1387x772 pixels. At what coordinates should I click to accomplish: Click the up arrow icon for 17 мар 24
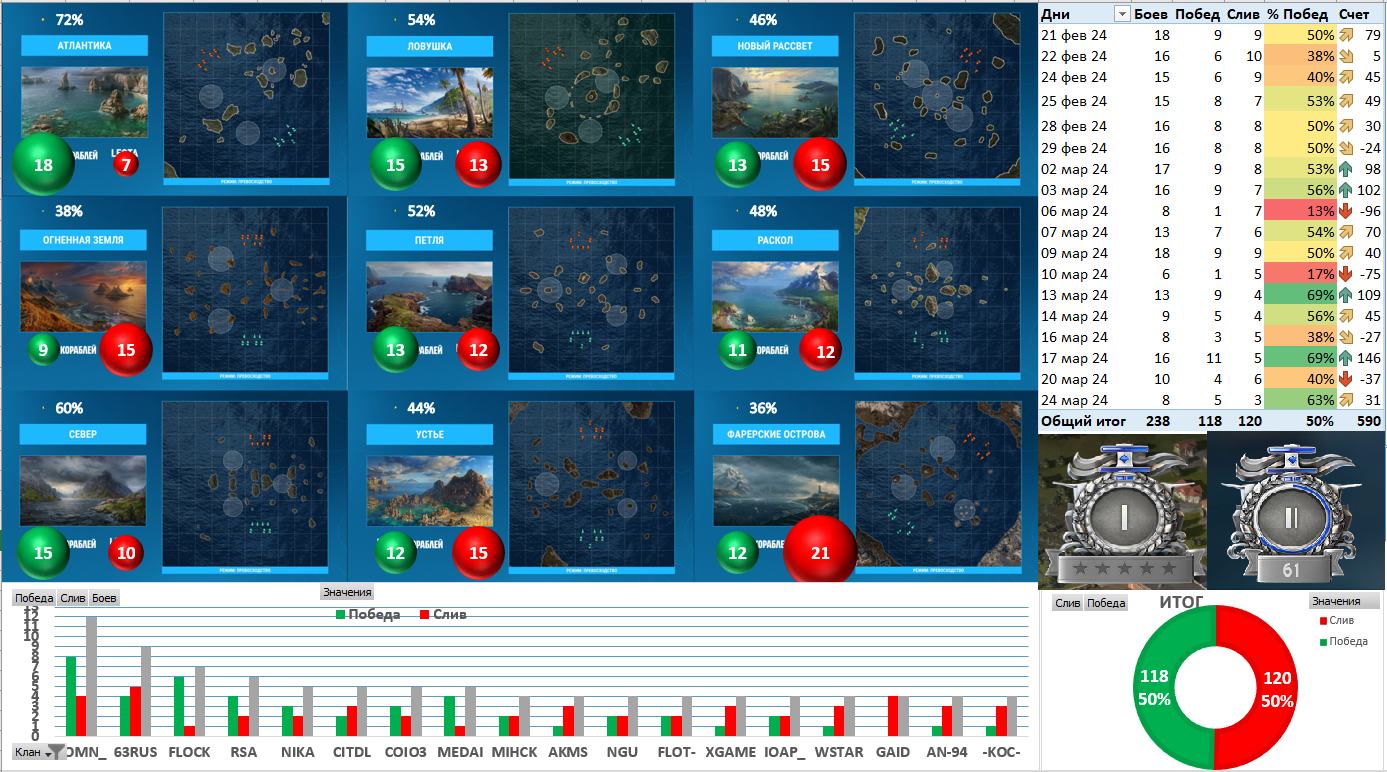click(1346, 358)
